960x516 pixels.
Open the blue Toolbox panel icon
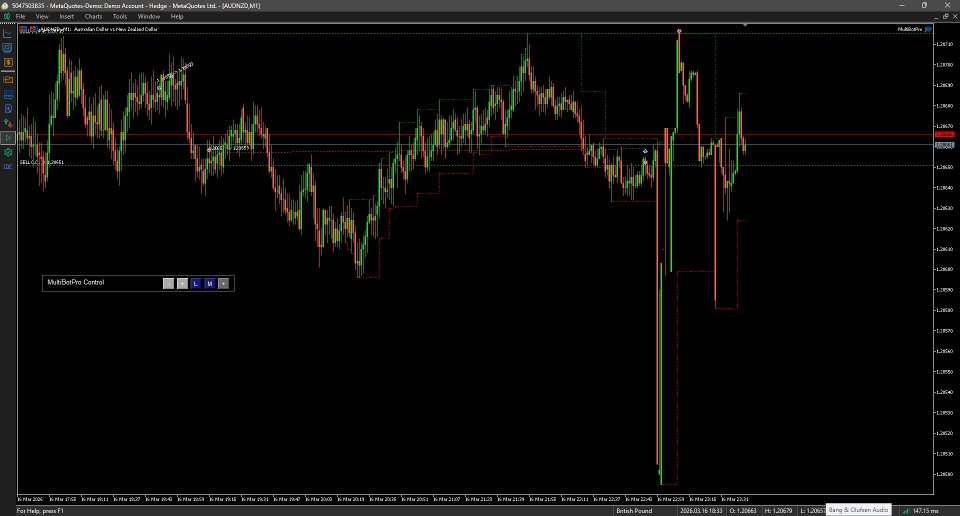click(8, 94)
